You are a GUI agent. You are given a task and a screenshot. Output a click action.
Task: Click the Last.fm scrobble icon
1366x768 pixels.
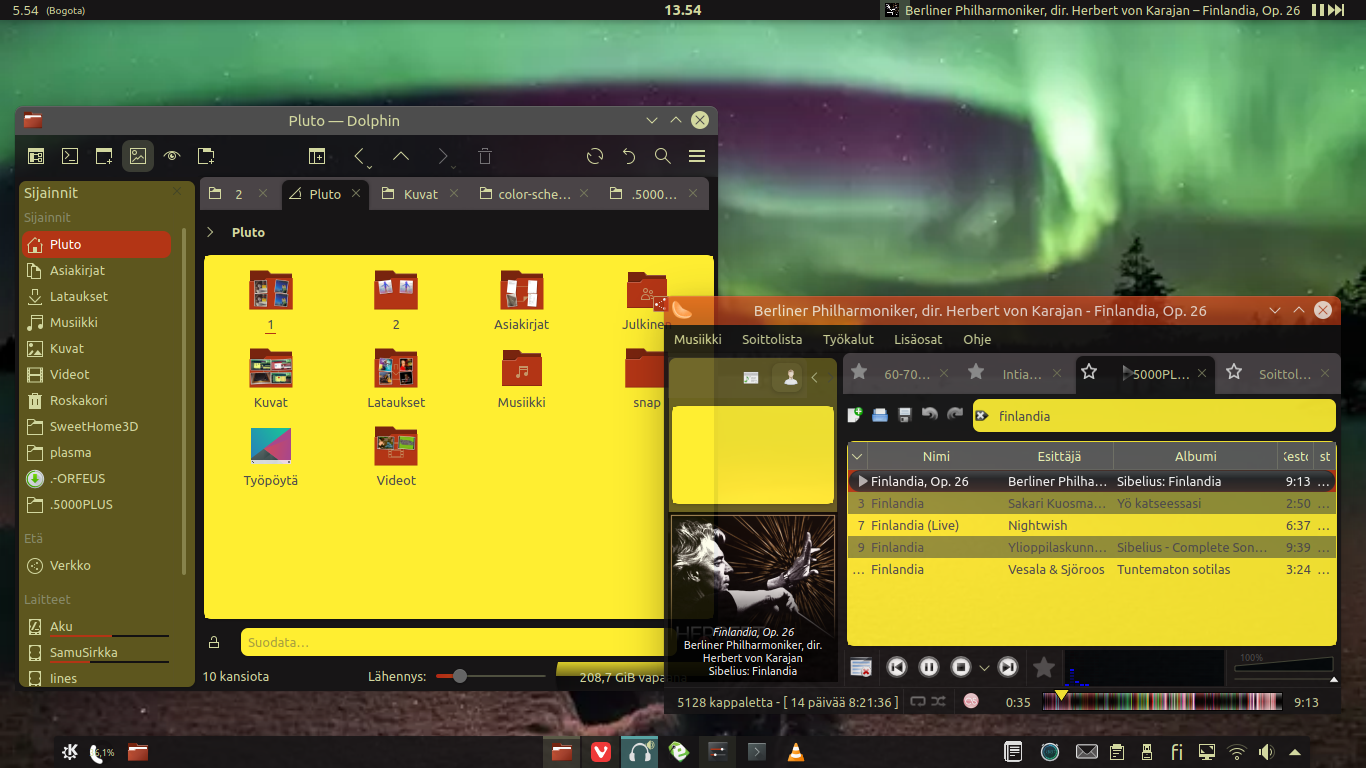[x=971, y=702]
